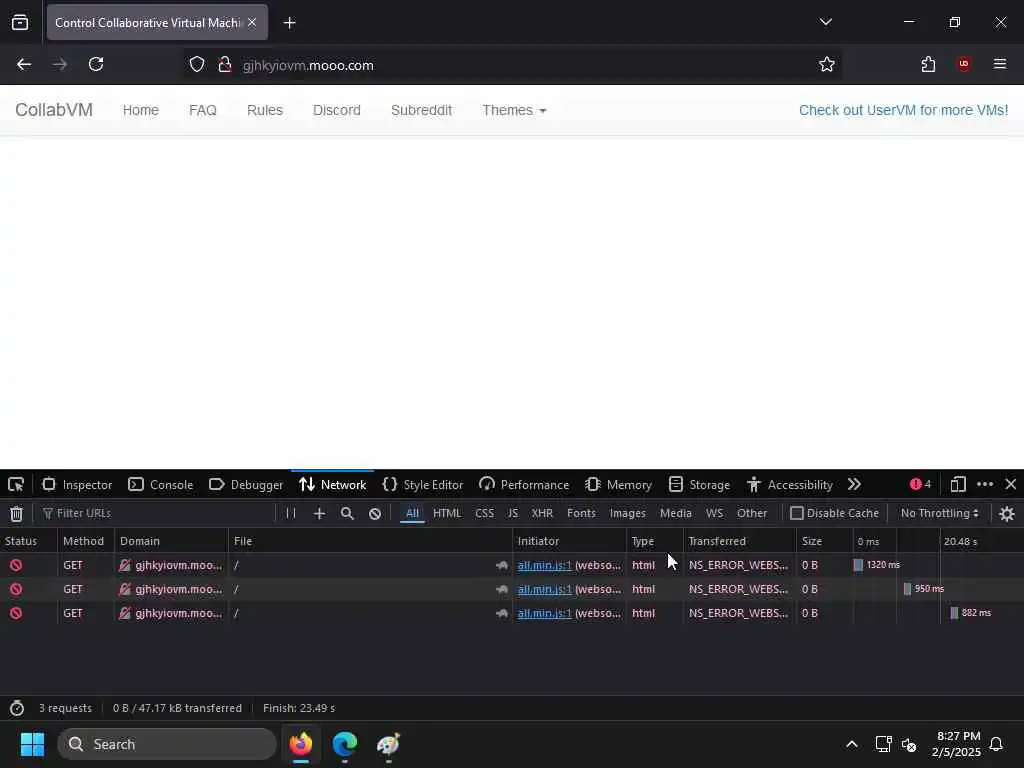Open the Firefox application menu

click(1000, 64)
